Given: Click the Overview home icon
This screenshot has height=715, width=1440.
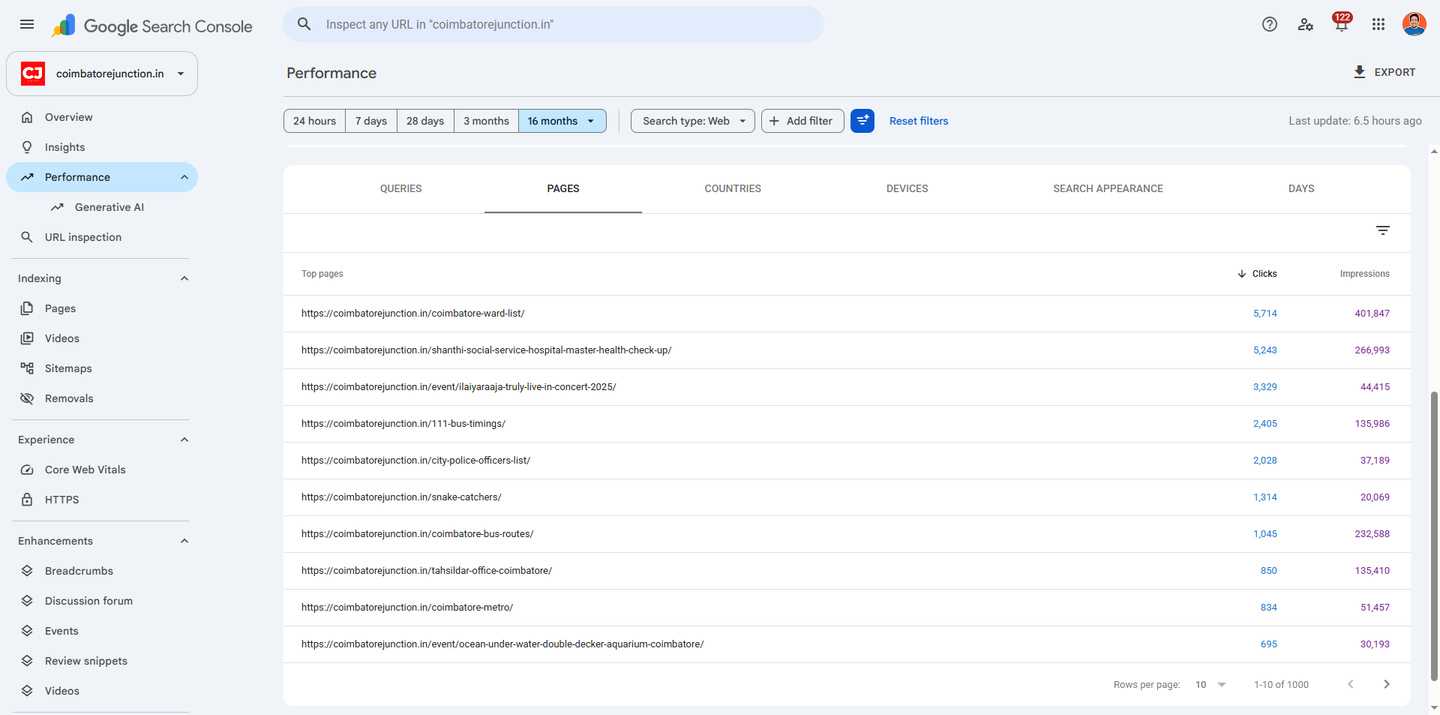Looking at the screenshot, I should (27, 117).
